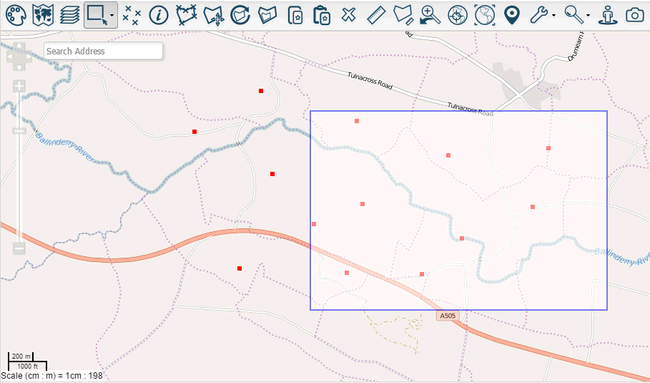Open the street view person icon
Screen dimensions: 650x383
(608, 15)
